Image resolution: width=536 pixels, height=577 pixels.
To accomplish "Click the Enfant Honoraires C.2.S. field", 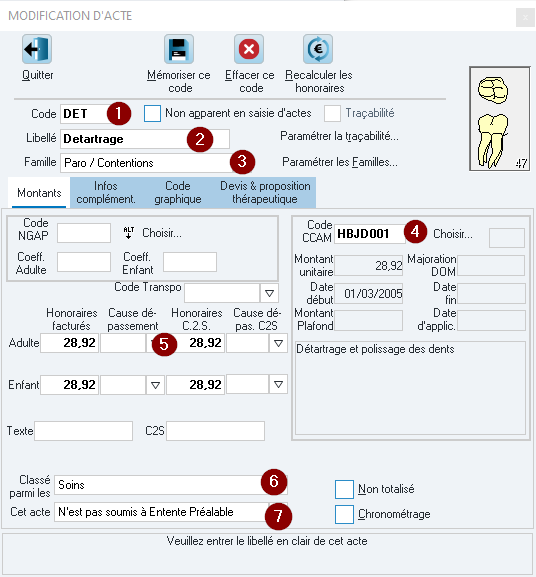I will [195, 385].
